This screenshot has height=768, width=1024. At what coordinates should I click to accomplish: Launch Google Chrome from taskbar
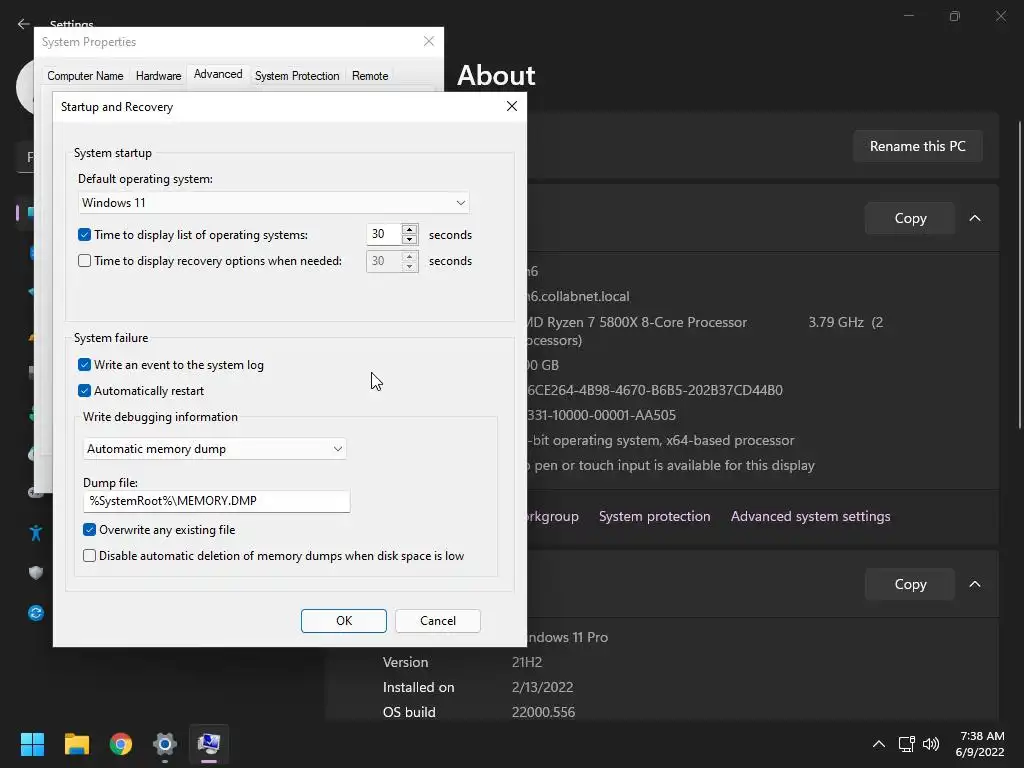point(121,744)
